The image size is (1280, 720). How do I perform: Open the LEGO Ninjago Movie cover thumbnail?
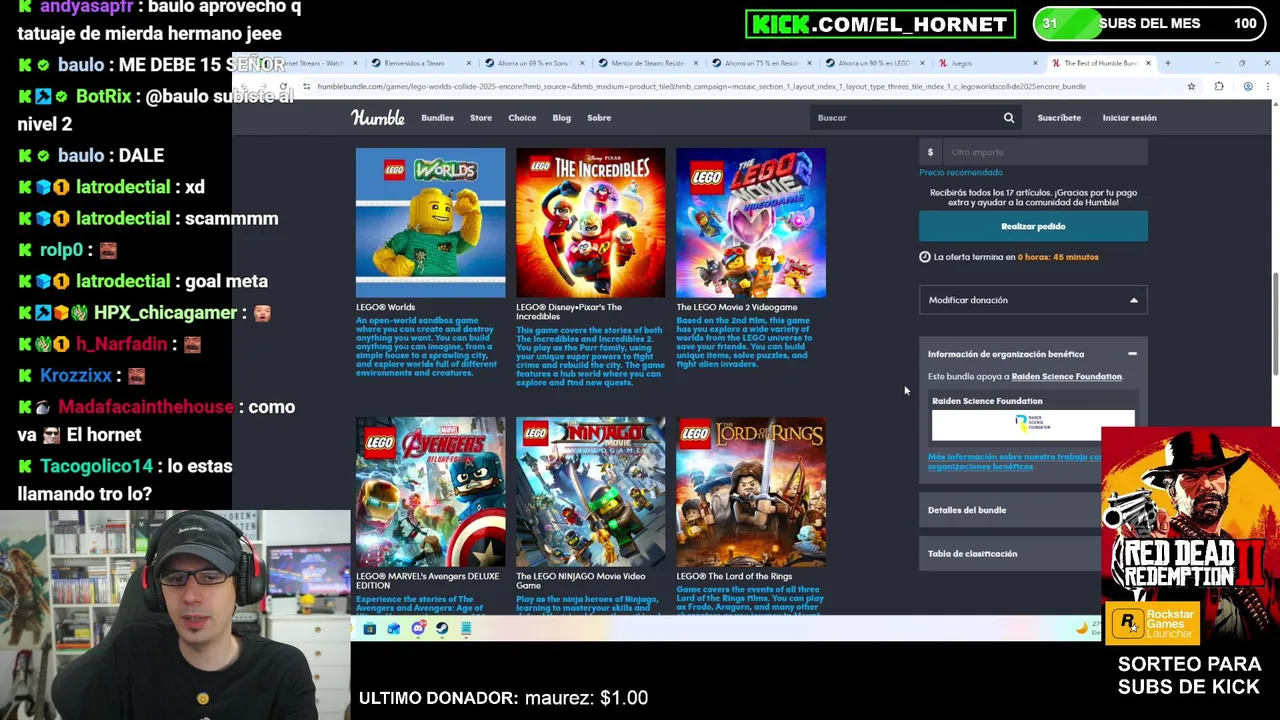590,492
